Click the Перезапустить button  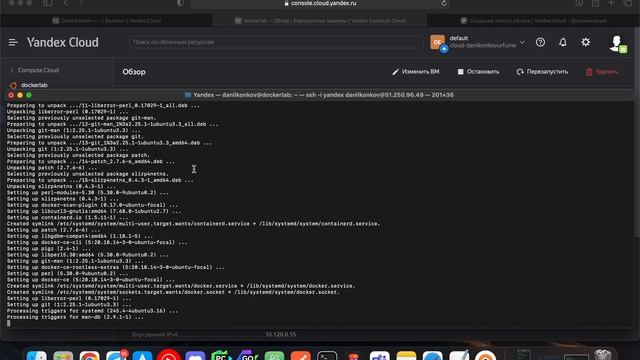coord(542,72)
